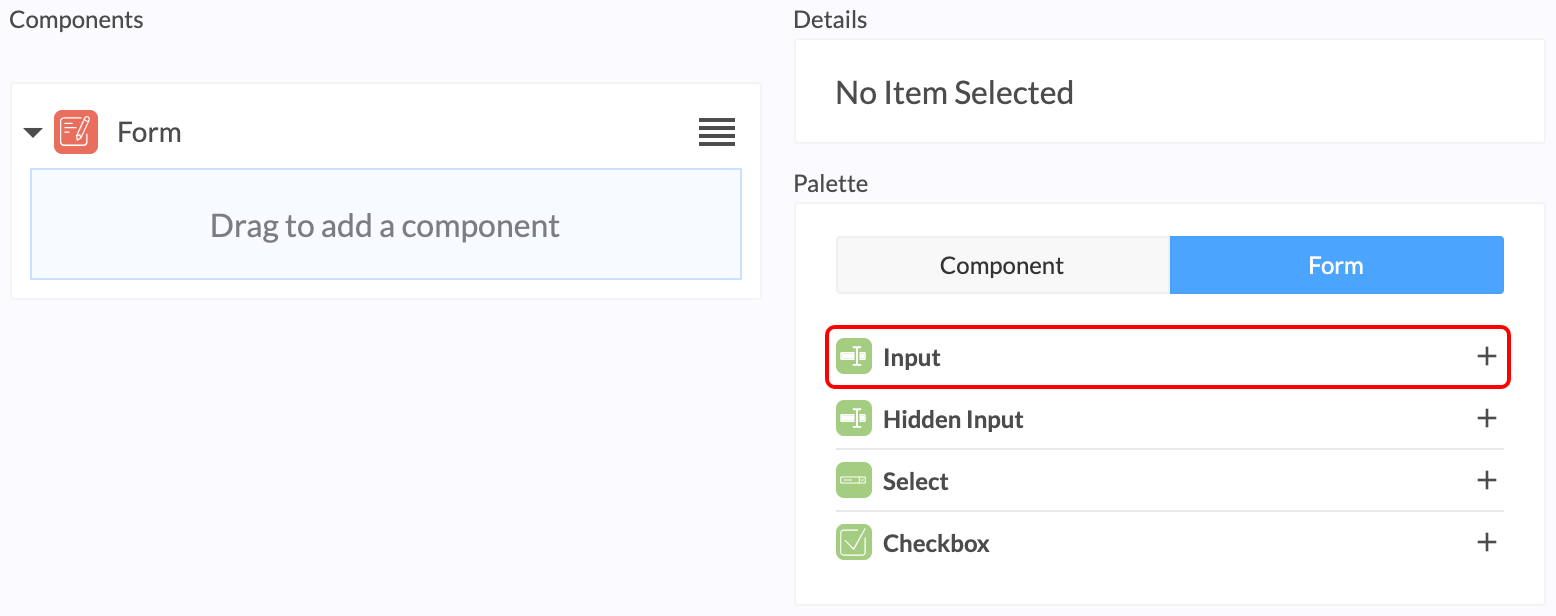
Task: Add Select using its plus icon
Action: coord(1487,480)
